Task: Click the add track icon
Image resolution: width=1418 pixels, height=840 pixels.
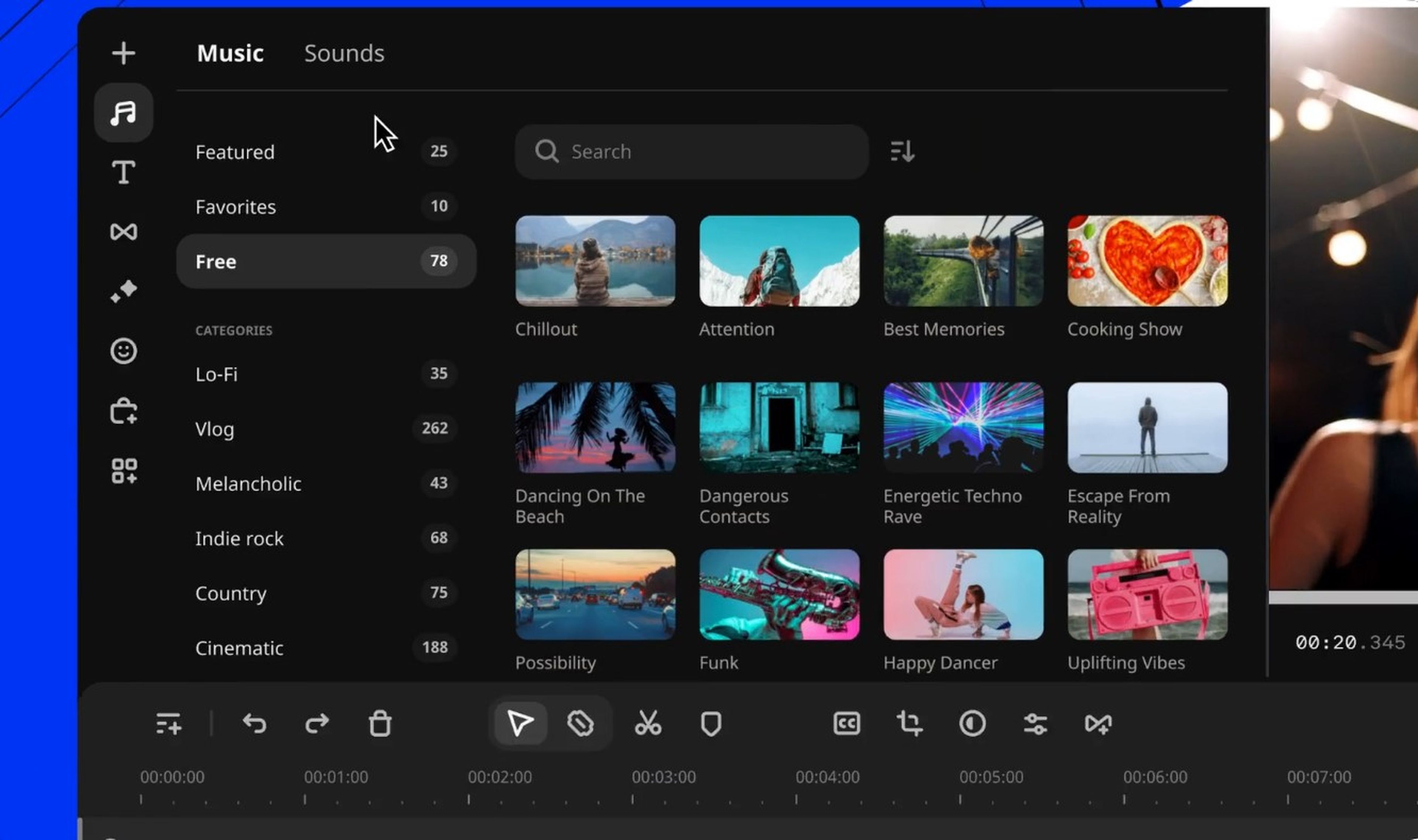Action: (169, 723)
